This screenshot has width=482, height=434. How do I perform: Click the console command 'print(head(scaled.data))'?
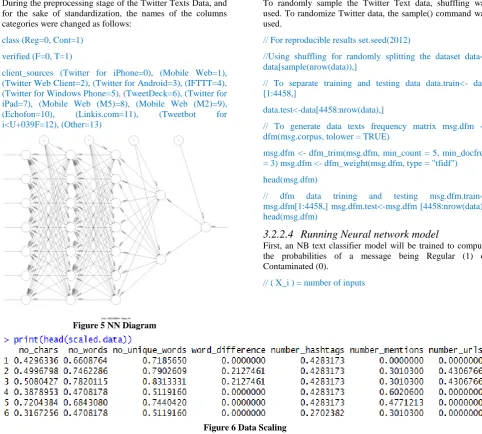pyautogui.click(x=73, y=340)
